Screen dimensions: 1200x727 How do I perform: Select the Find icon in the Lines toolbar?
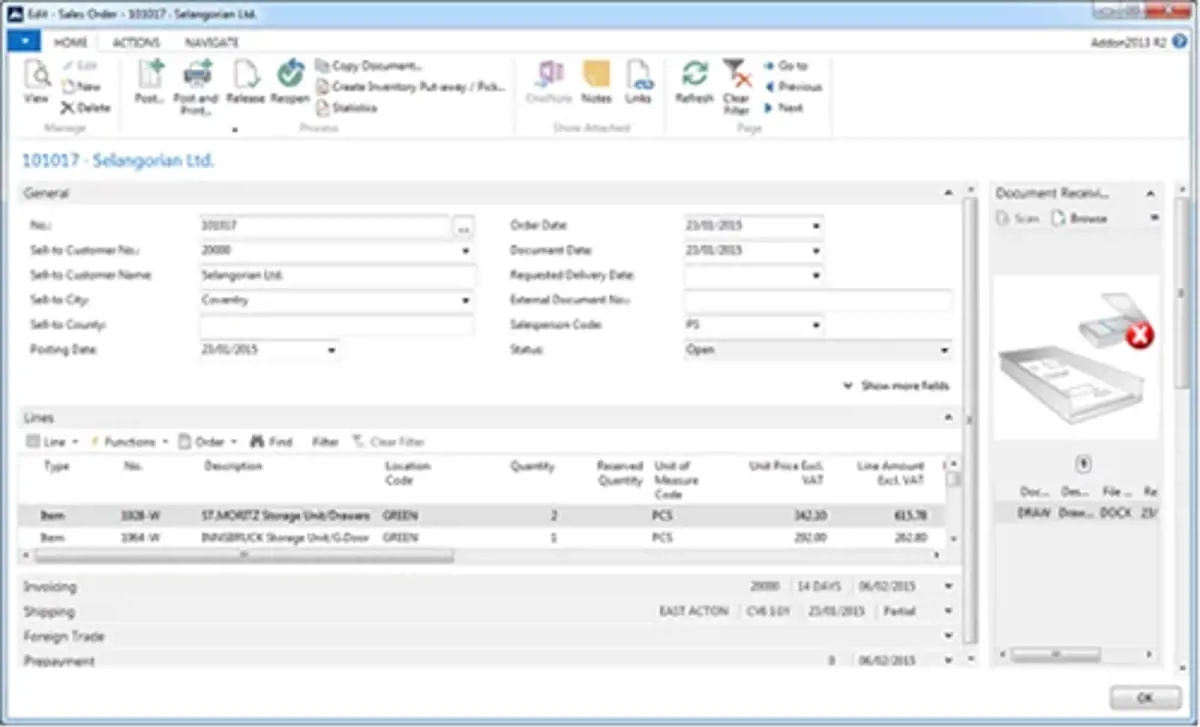coord(272,441)
